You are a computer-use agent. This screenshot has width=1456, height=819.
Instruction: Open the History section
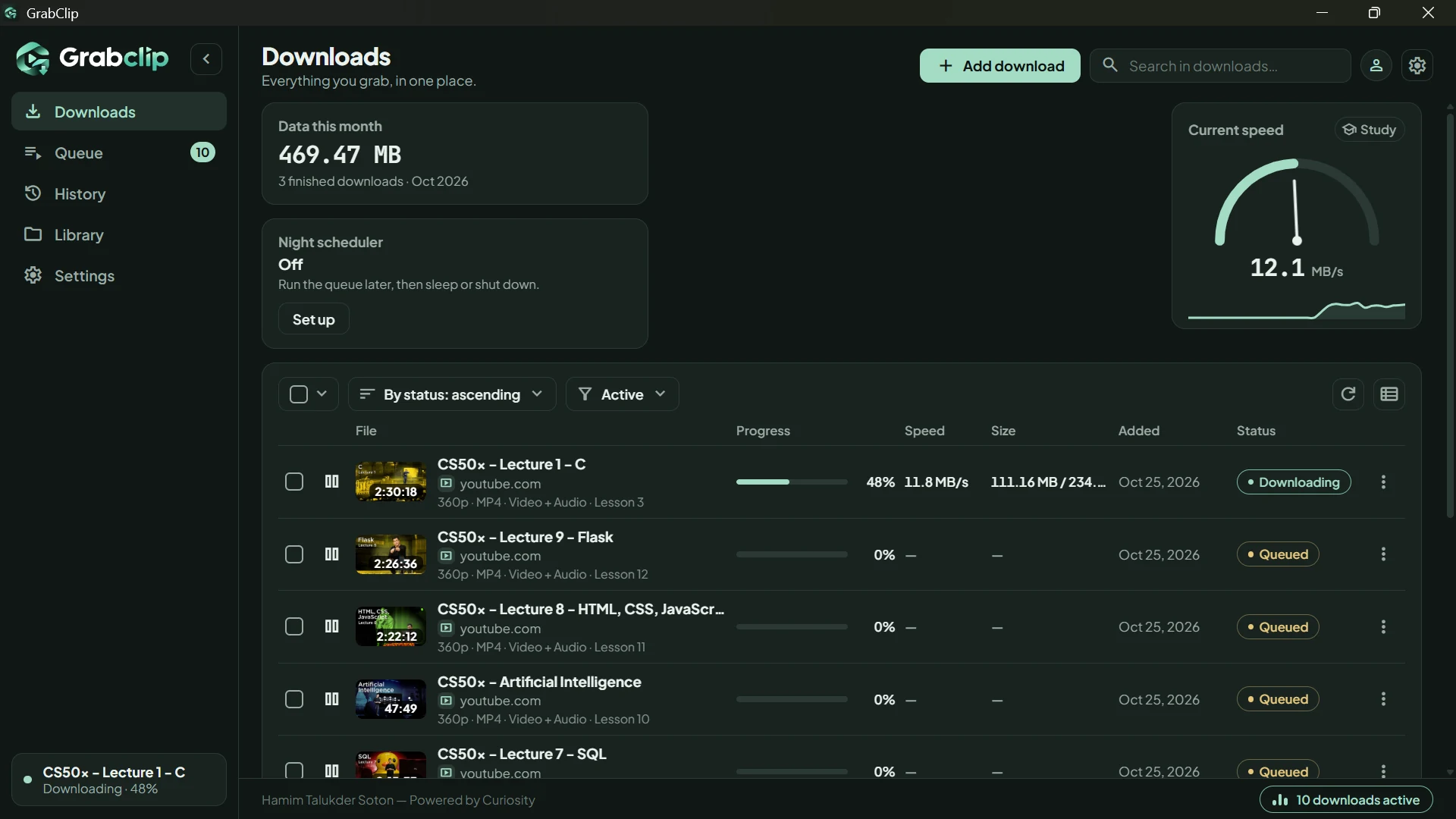tap(119, 193)
